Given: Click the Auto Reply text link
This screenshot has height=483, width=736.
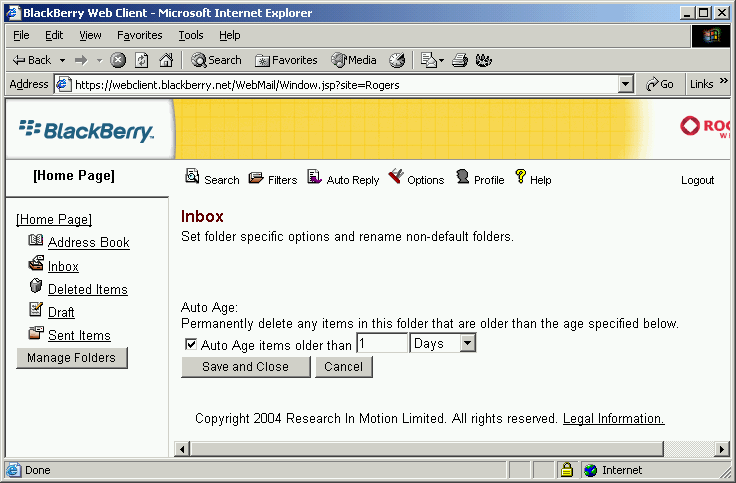Looking at the screenshot, I should click(353, 180).
